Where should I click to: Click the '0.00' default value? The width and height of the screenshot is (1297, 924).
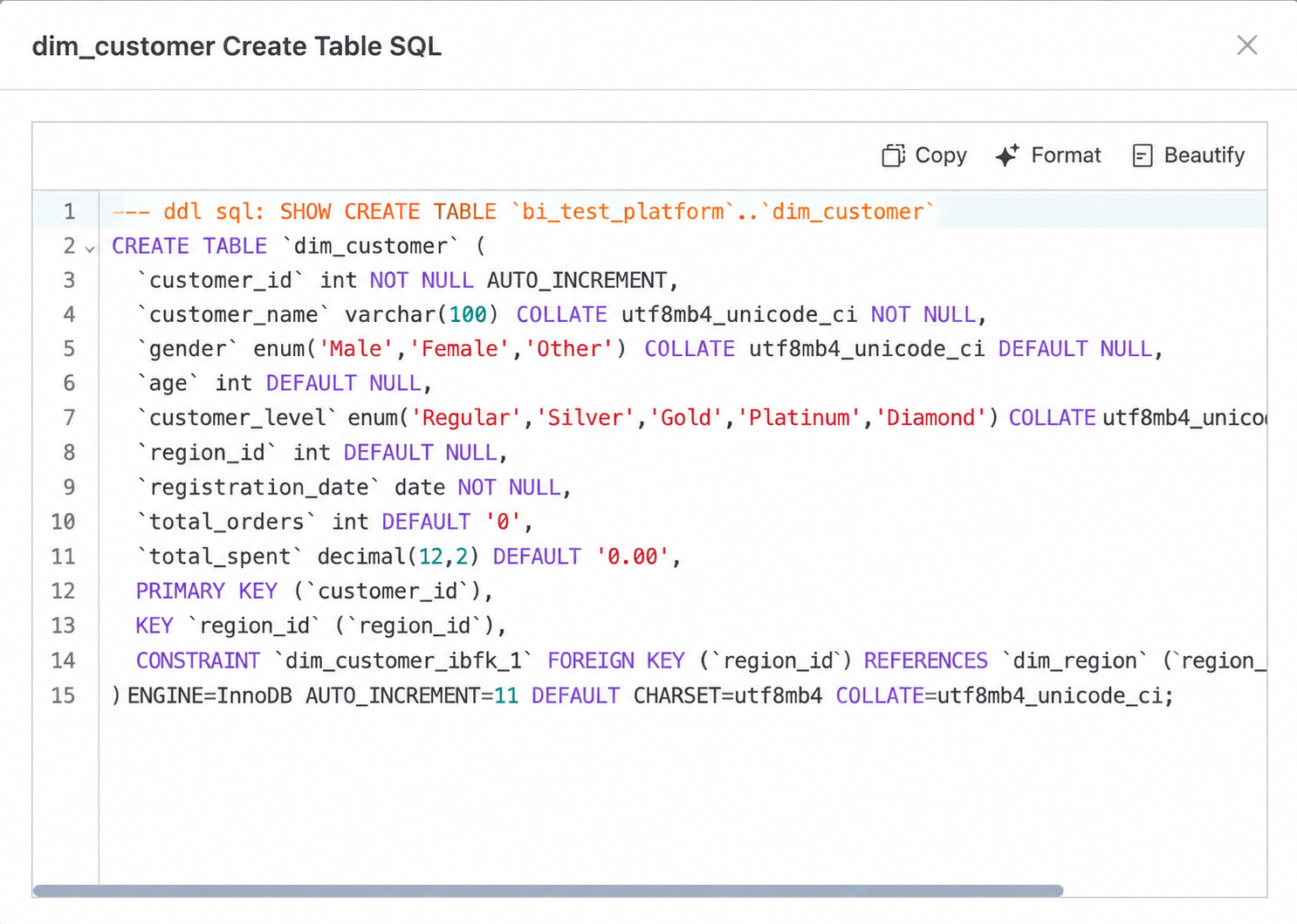click(x=633, y=557)
